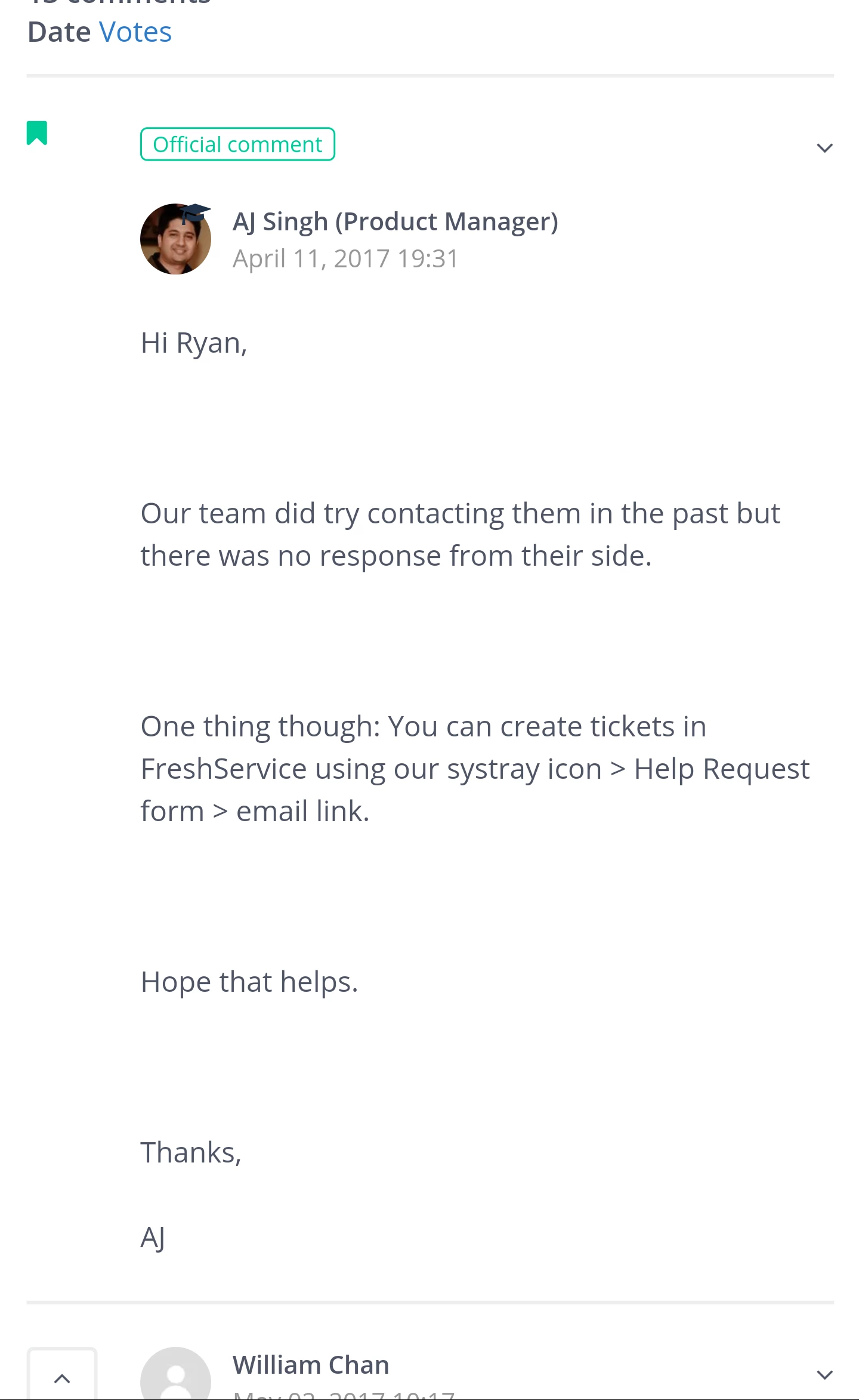Click the 'AJ' signature text
Viewport: 859px width, 1400px height.
pos(153,1238)
